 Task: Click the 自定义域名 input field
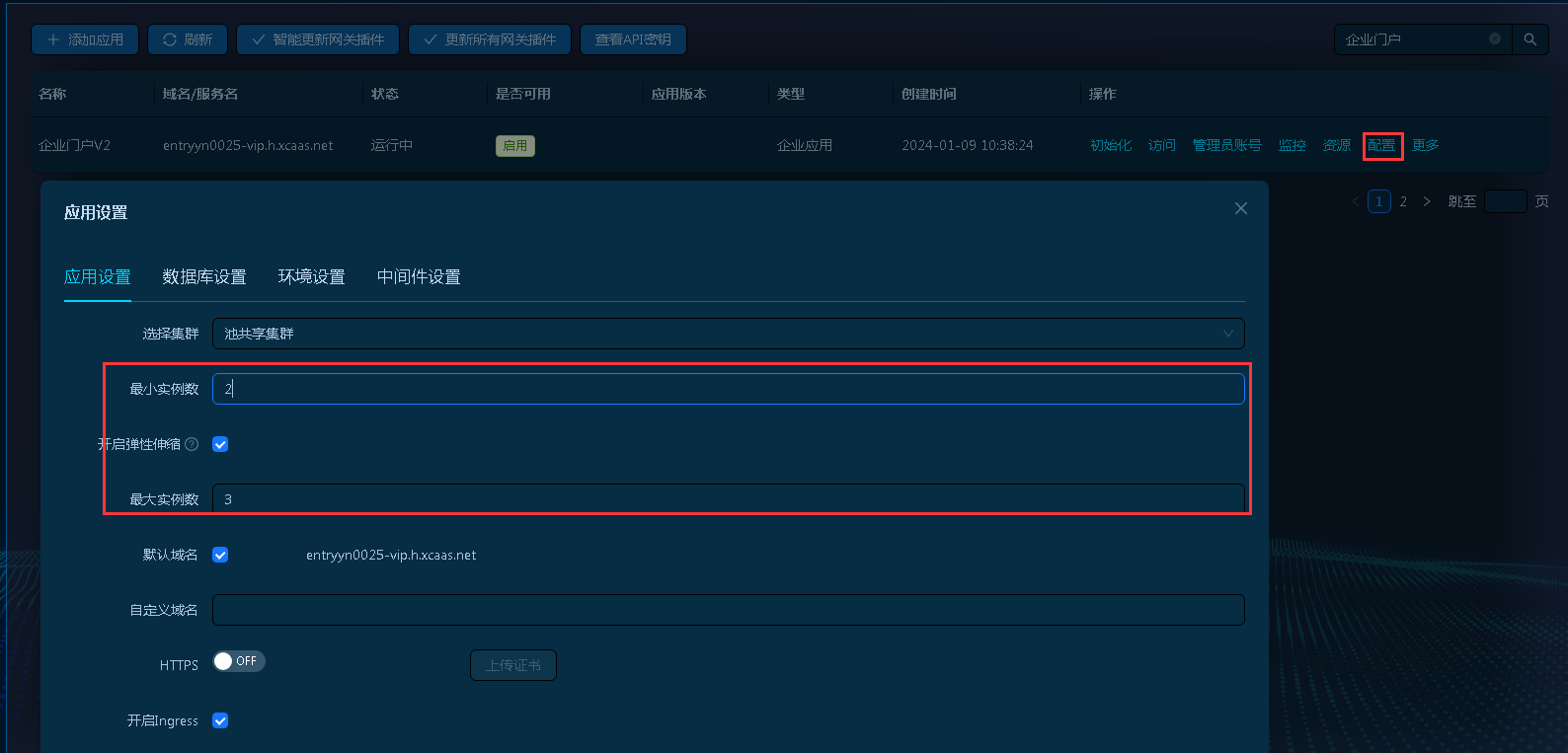click(729, 610)
